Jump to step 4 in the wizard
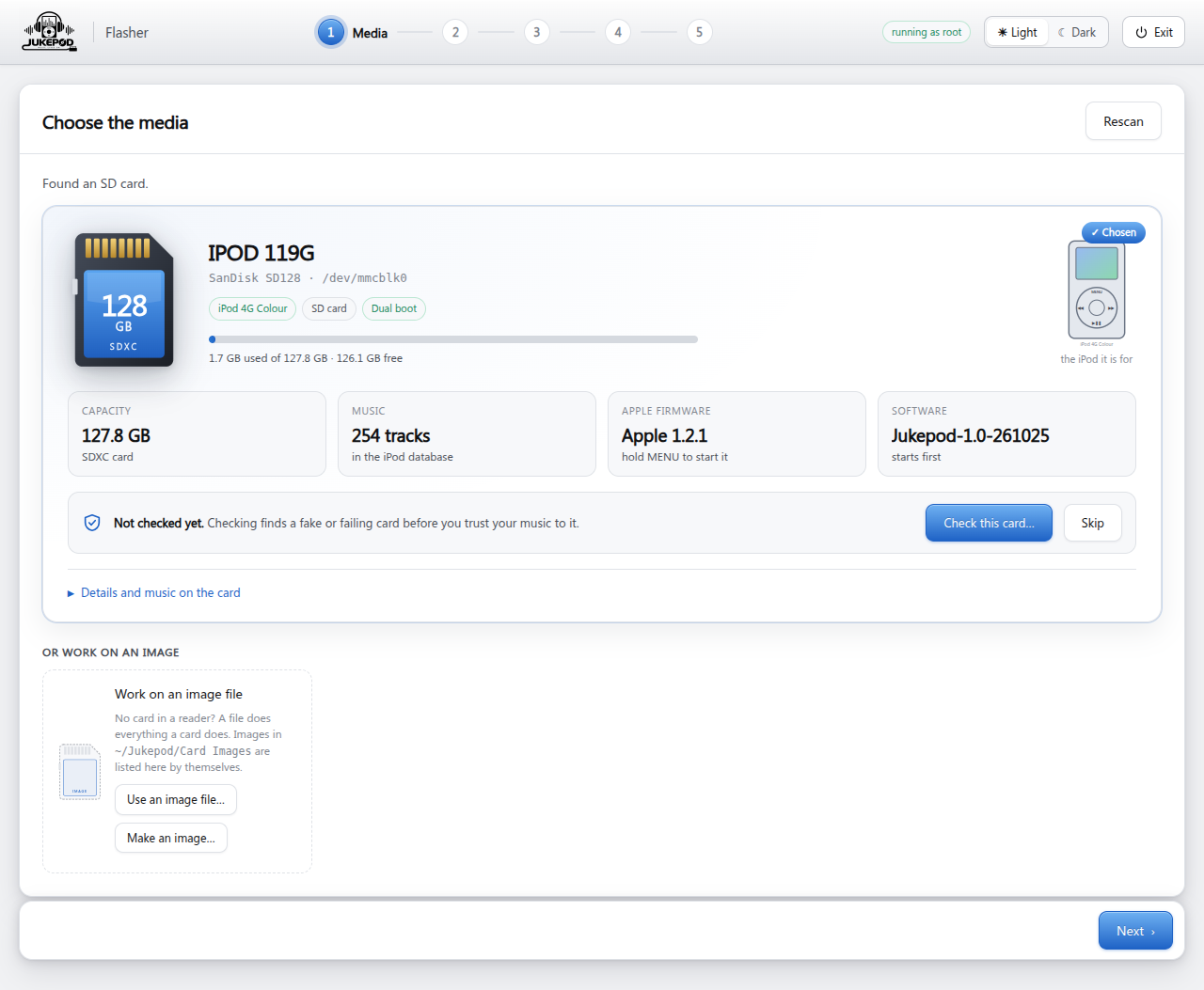 (x=618, y=32)
